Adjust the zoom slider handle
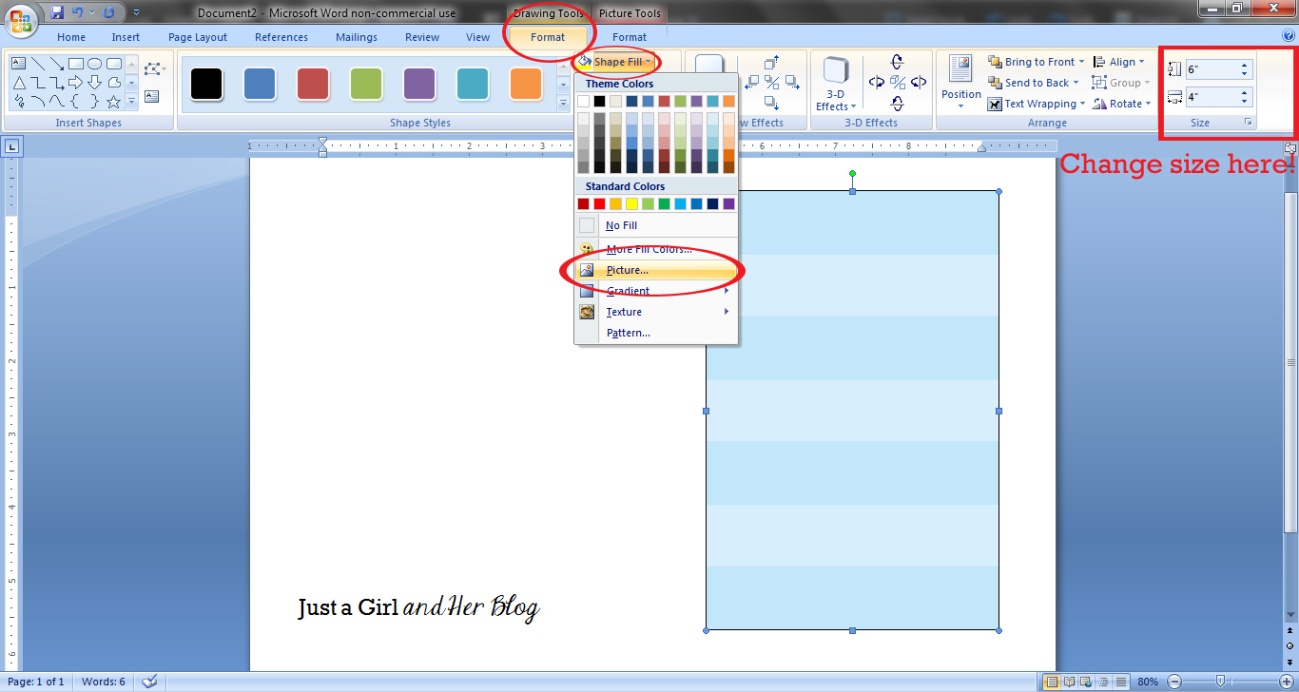 [x=1219, y=682]
